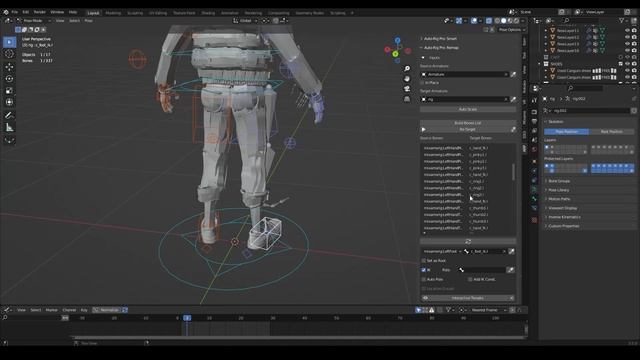Click the current frame marker on timeline
The image size is (640, 360).
(187, 318)
